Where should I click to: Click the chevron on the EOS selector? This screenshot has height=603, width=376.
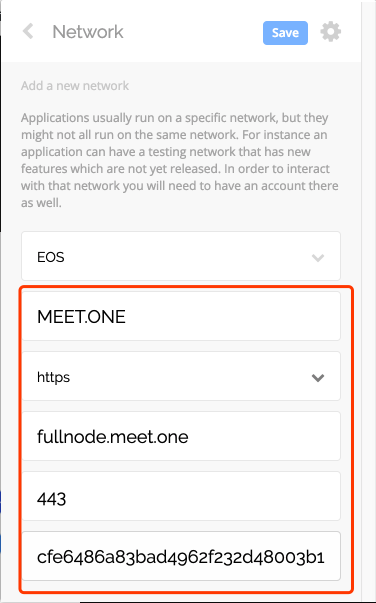pyautogui.click(x=318, y=257)
